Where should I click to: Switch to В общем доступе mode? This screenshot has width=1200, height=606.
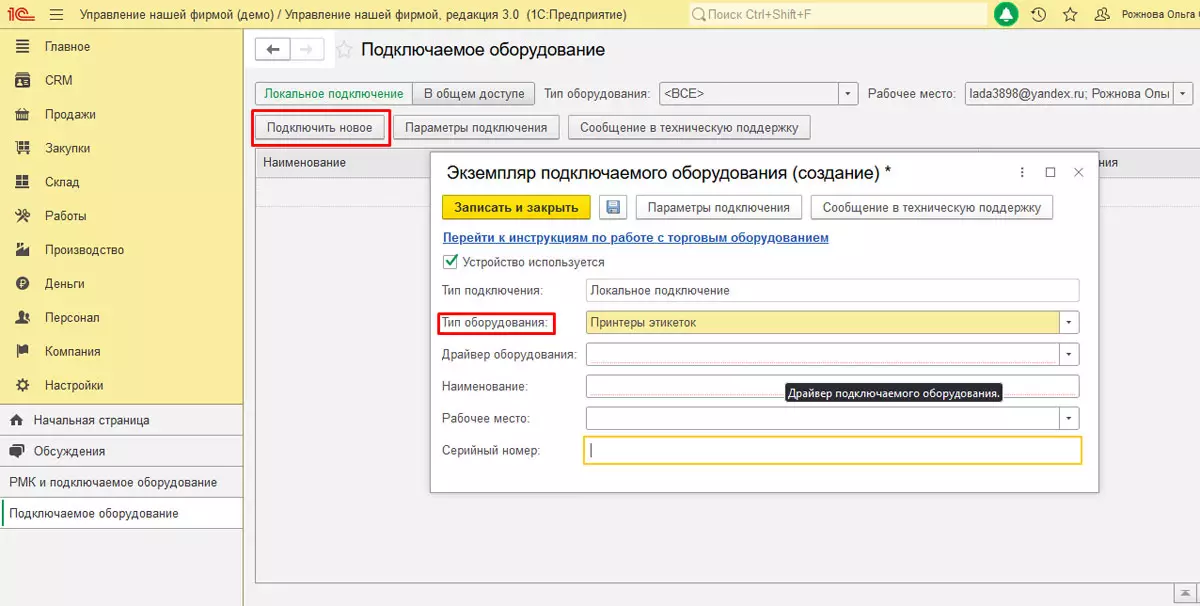point(474,94)
